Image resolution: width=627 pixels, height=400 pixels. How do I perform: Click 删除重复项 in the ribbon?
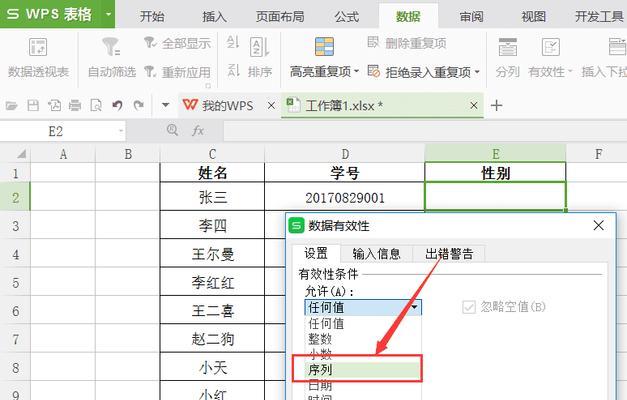tap(407, 43)
